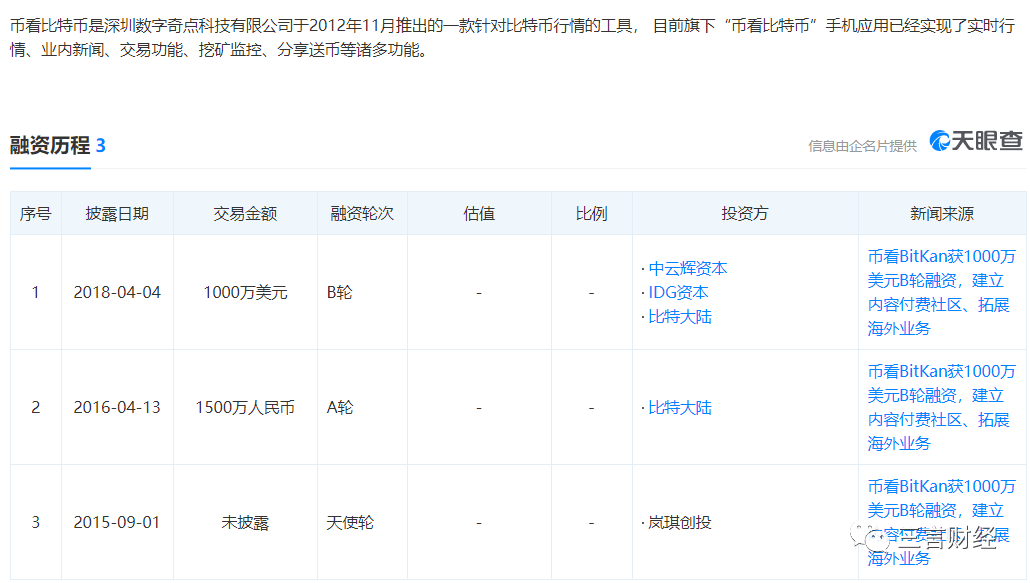Screen dimensions: 1030x583
Task: Select the date cell 2015-09-01
Action: click(117, 522)
